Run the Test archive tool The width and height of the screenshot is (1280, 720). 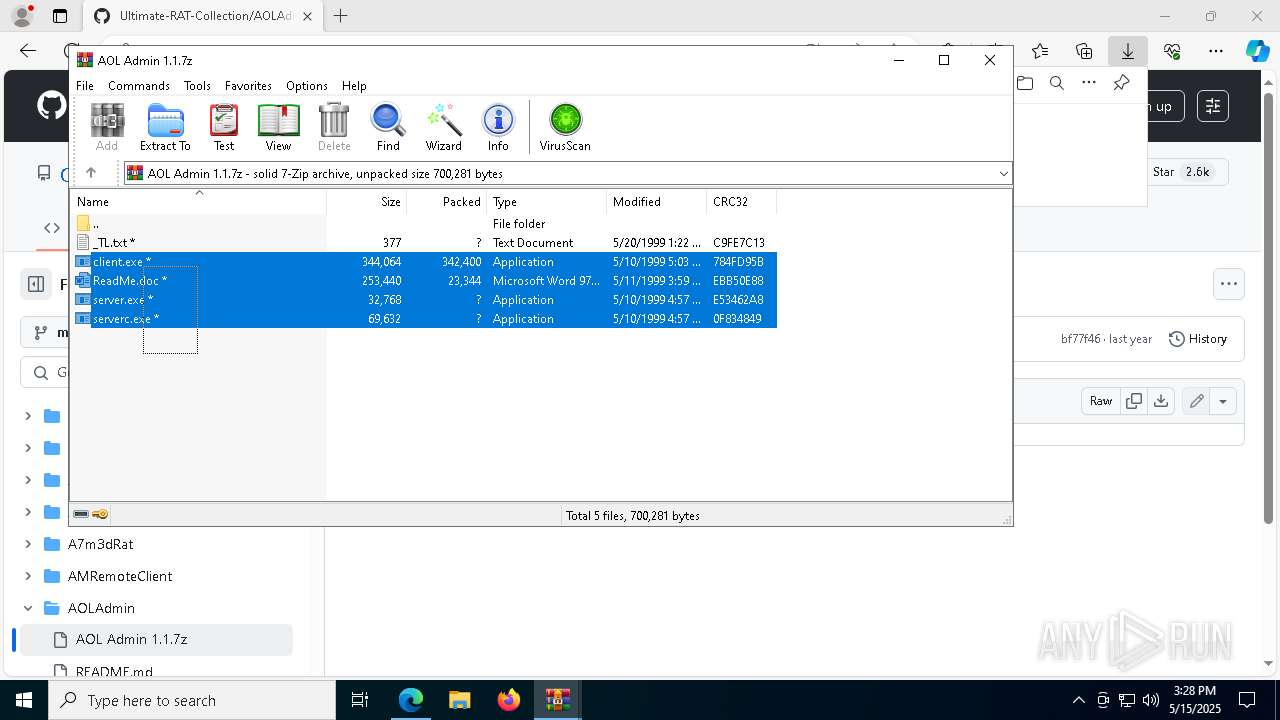coord(224,127)
